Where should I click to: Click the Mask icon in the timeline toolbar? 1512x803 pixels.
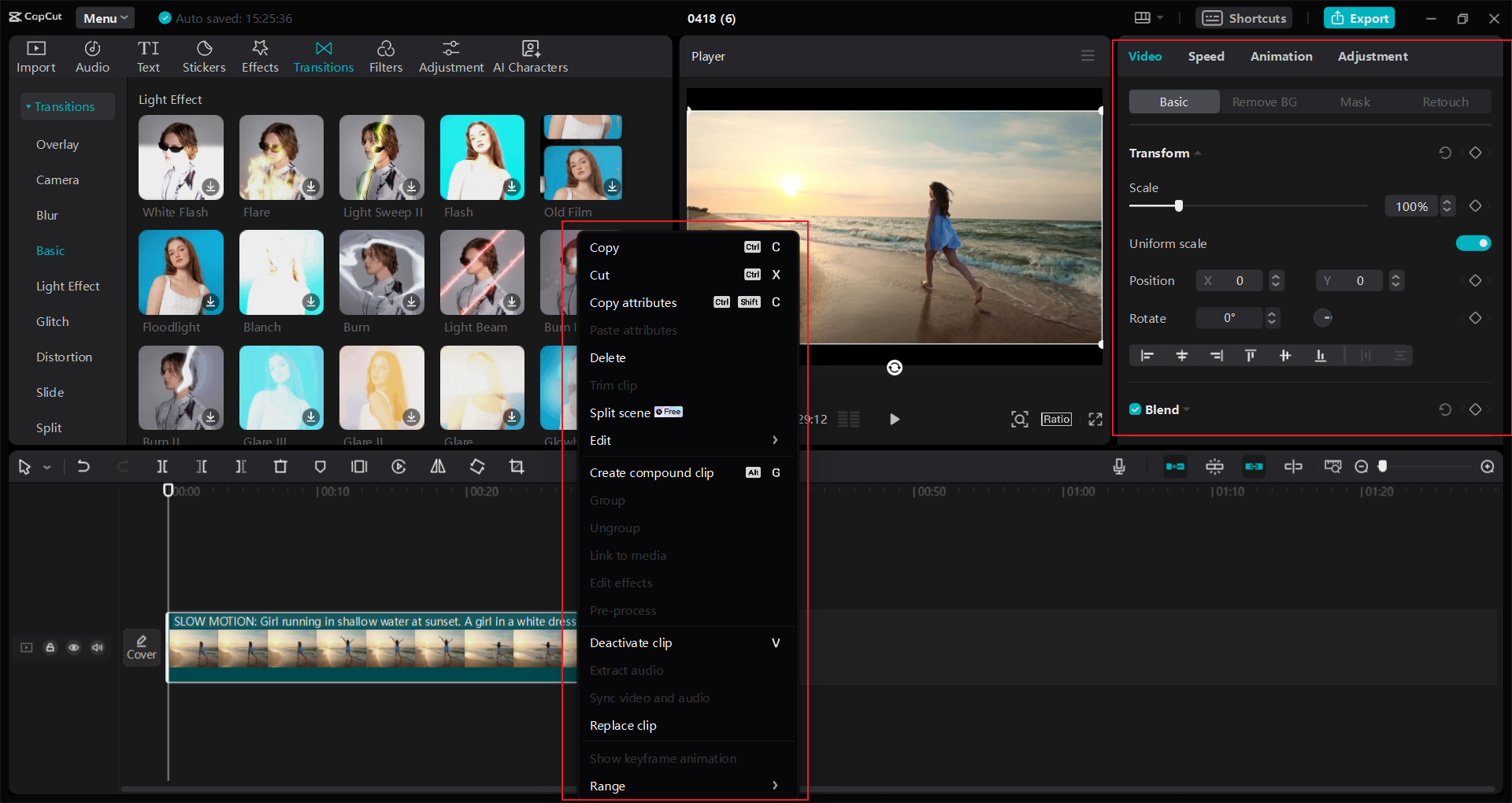pos(320,466)
